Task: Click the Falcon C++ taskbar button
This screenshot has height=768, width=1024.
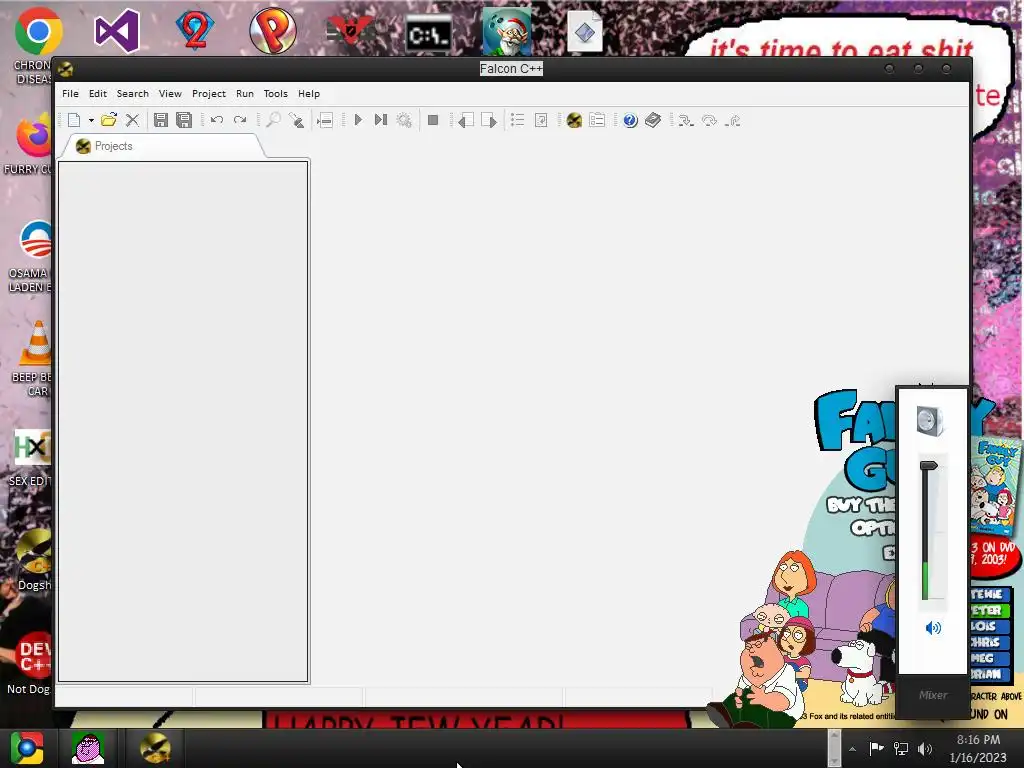Action: coord(155,748)
